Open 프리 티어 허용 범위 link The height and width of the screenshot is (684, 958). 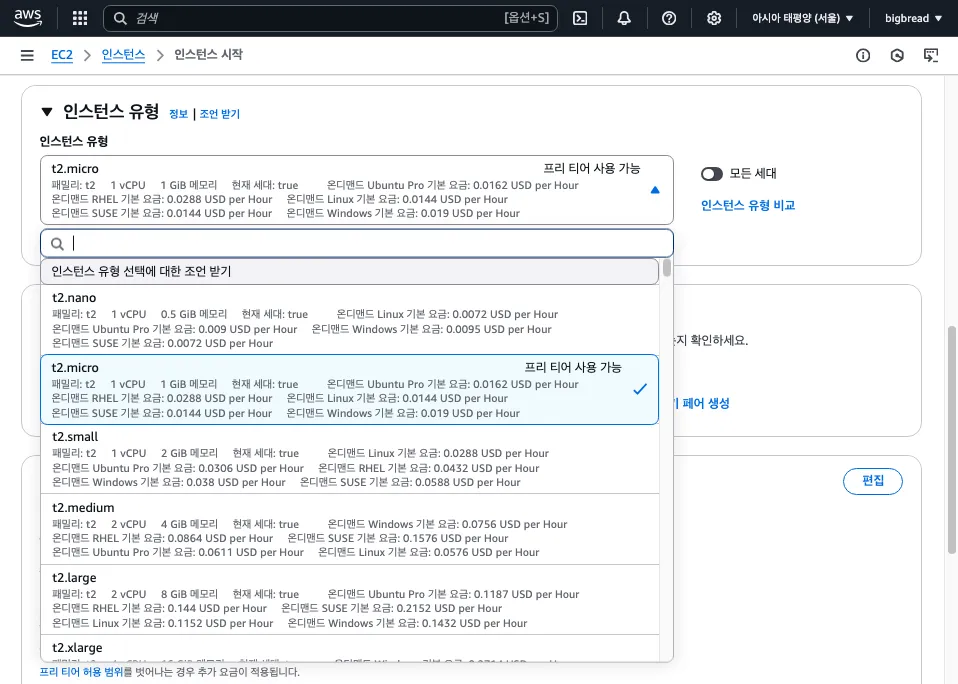click(x=81, y=672)
